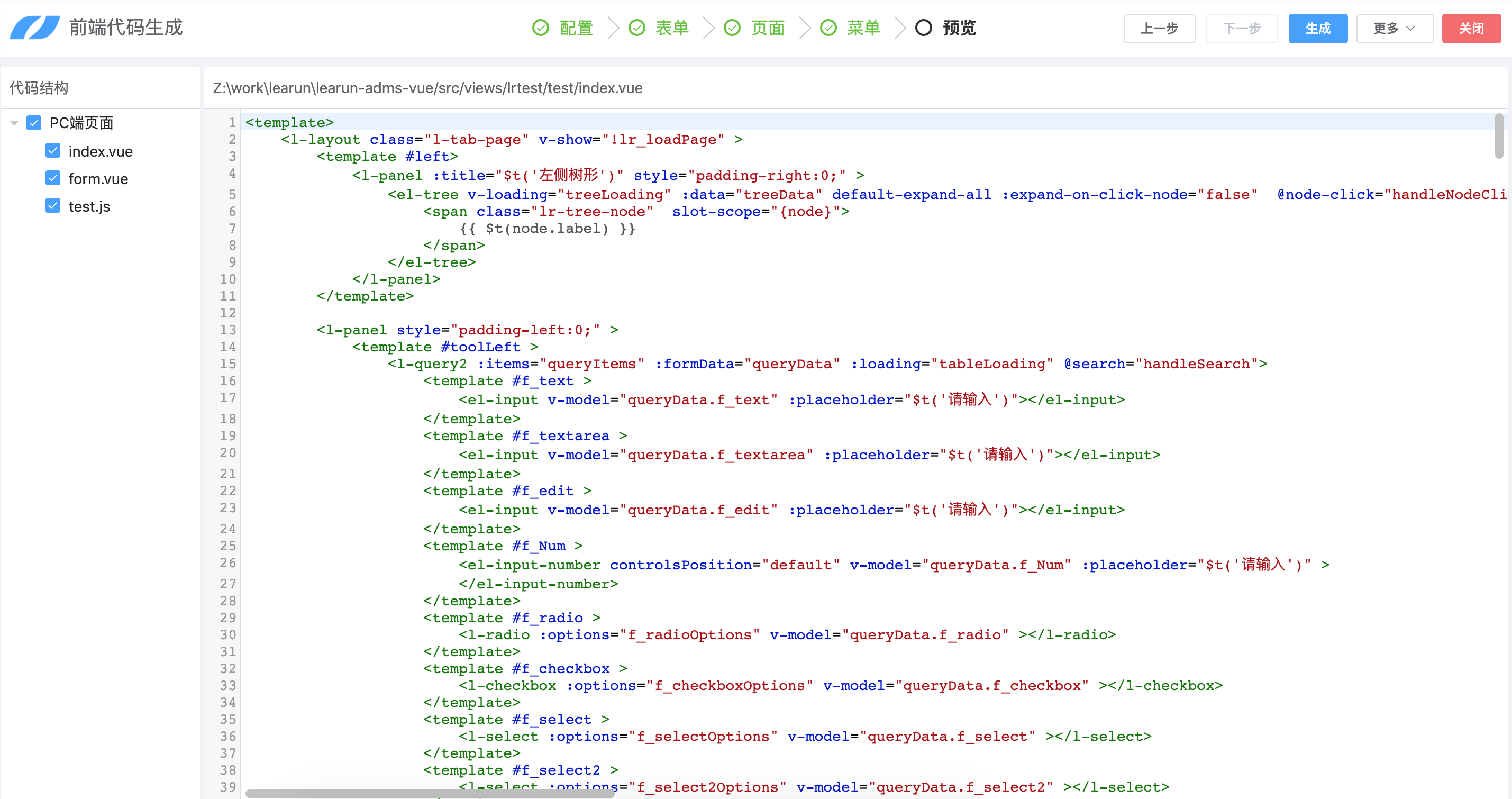
Task: Uncheck the PC端页面 checkbox
Action: click(34, 123)
